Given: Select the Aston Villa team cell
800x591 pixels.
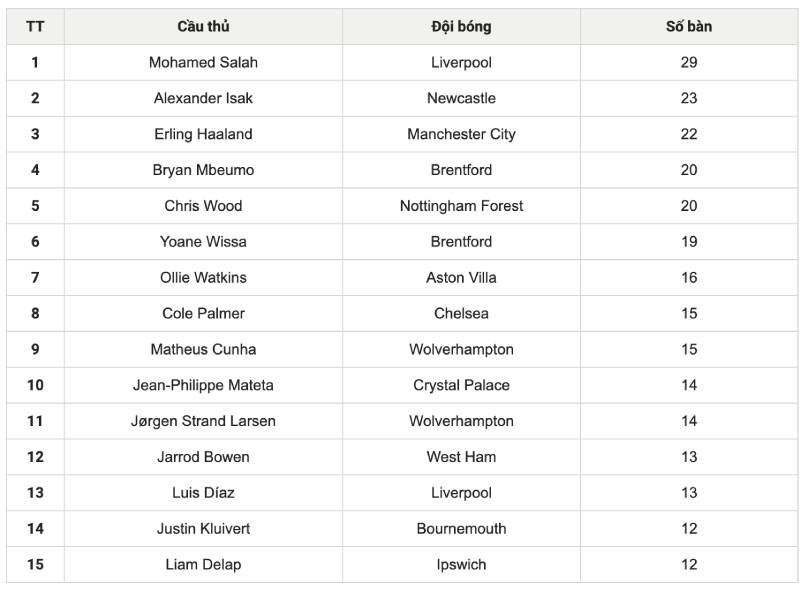Looking at the screenshot, I should 461,278.
